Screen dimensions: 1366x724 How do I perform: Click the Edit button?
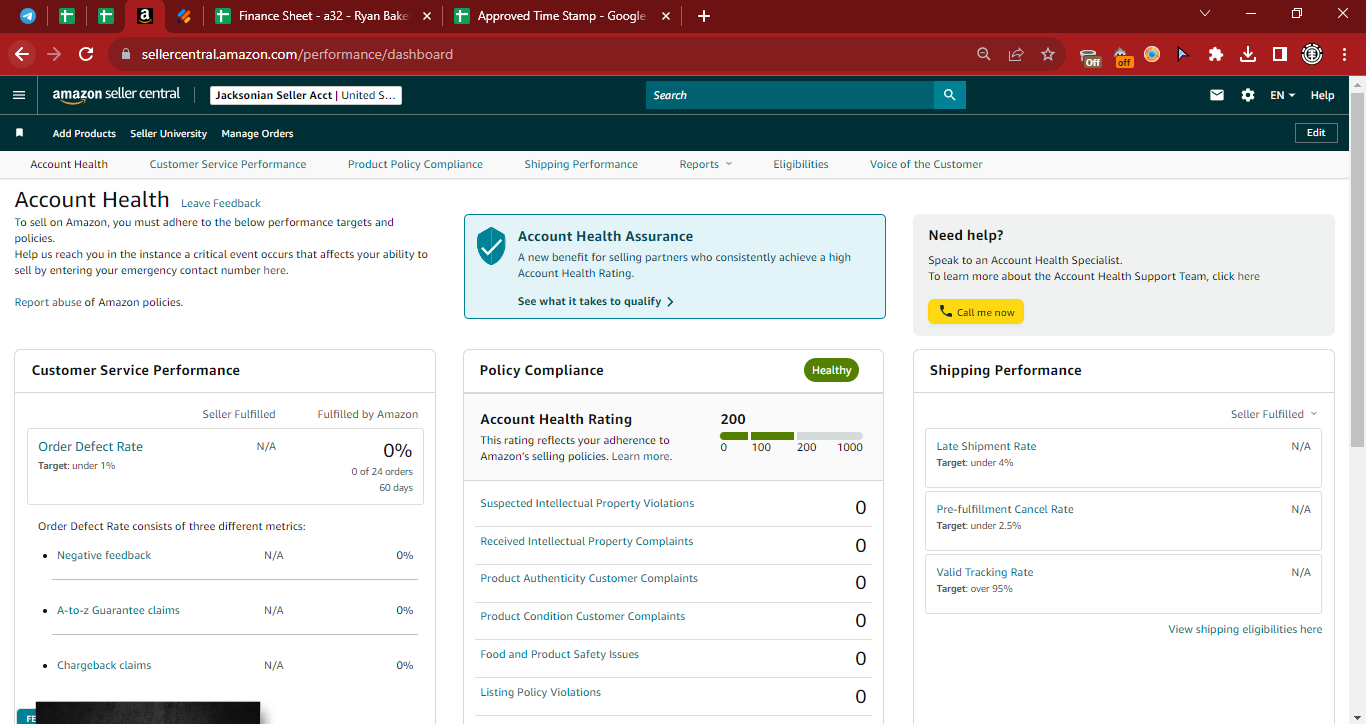click(x=1316, y=132)
